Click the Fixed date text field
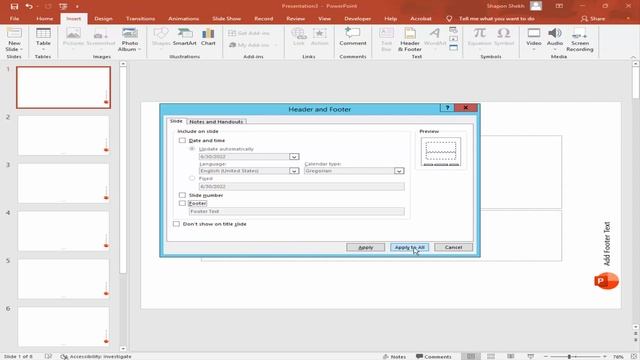The image size is (640, 360). click(302, 187)
